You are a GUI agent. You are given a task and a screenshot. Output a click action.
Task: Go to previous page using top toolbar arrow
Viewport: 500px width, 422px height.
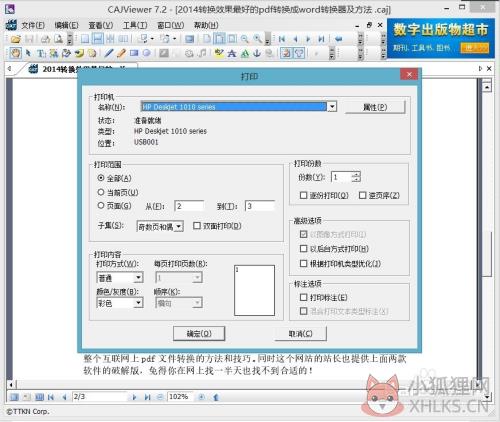point(295,39)
